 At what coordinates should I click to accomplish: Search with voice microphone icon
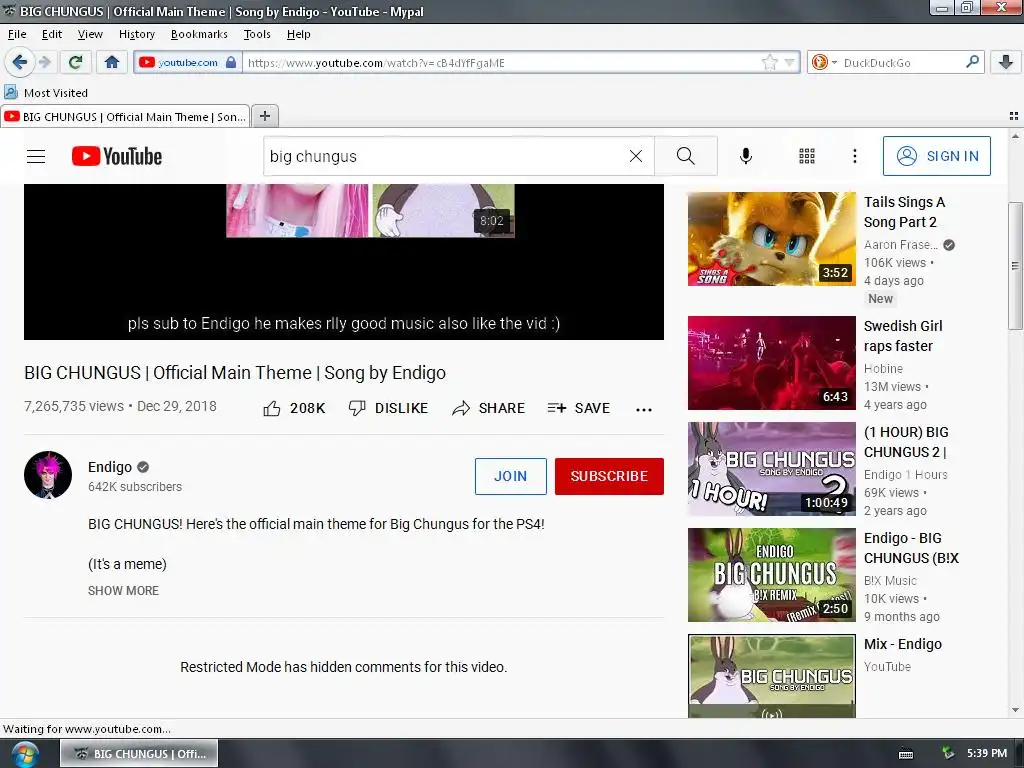746,156
